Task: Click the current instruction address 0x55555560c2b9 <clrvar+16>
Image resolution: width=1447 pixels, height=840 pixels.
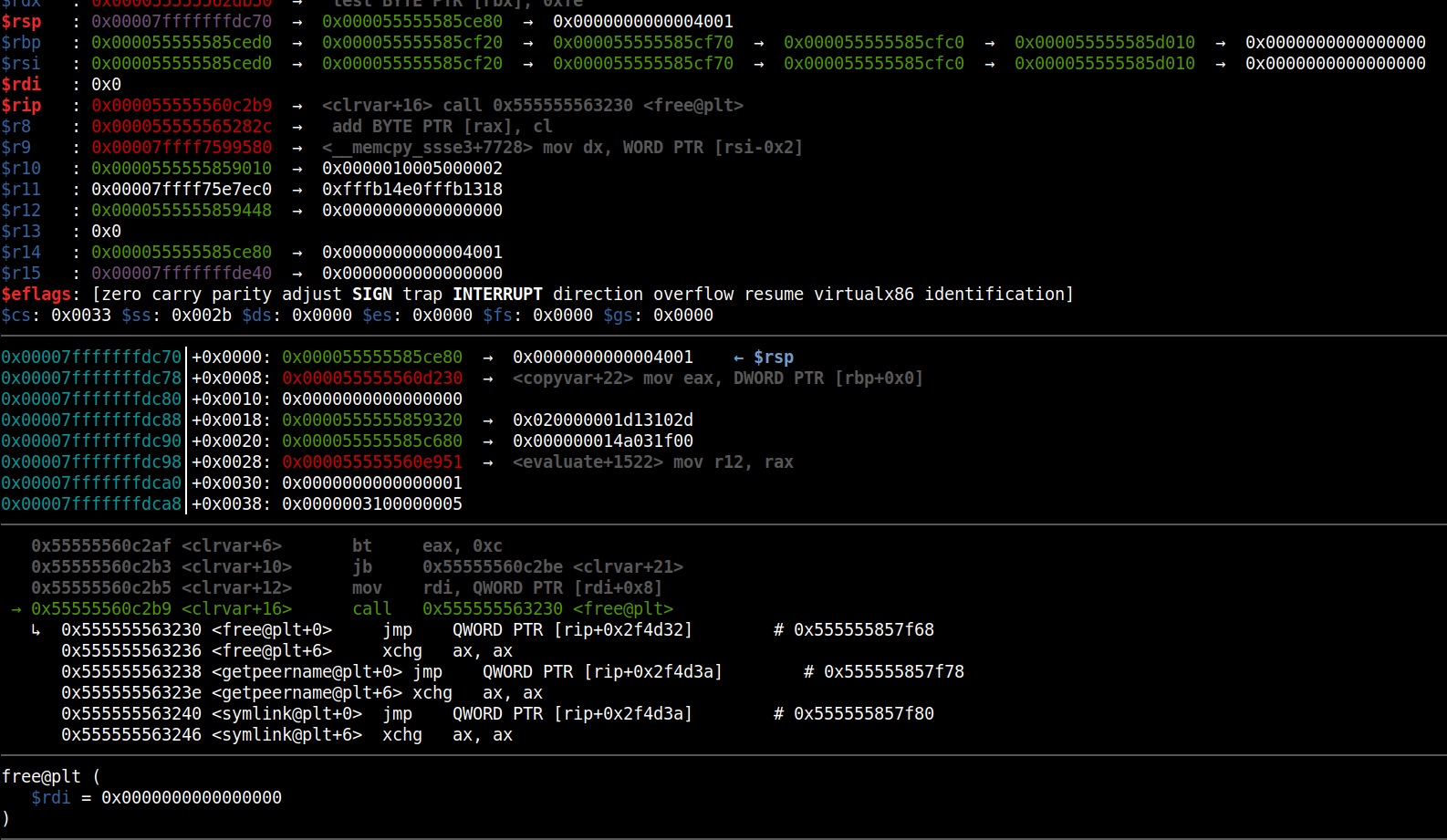Action: 161,608
